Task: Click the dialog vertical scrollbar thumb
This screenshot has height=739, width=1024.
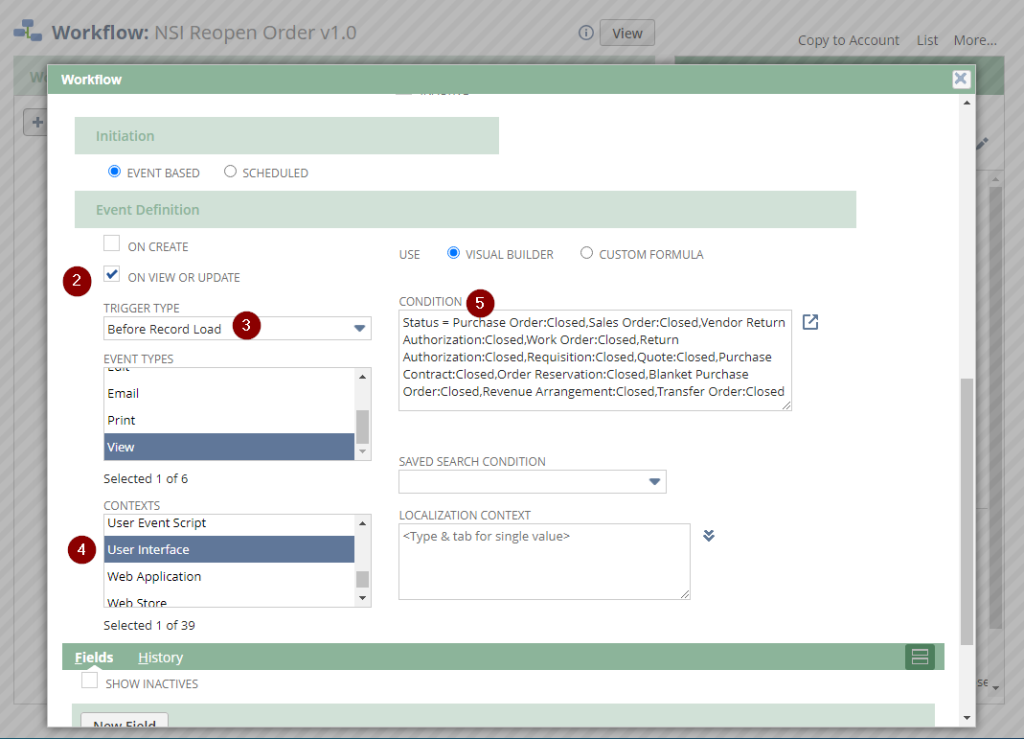Action: pos(967,511)
